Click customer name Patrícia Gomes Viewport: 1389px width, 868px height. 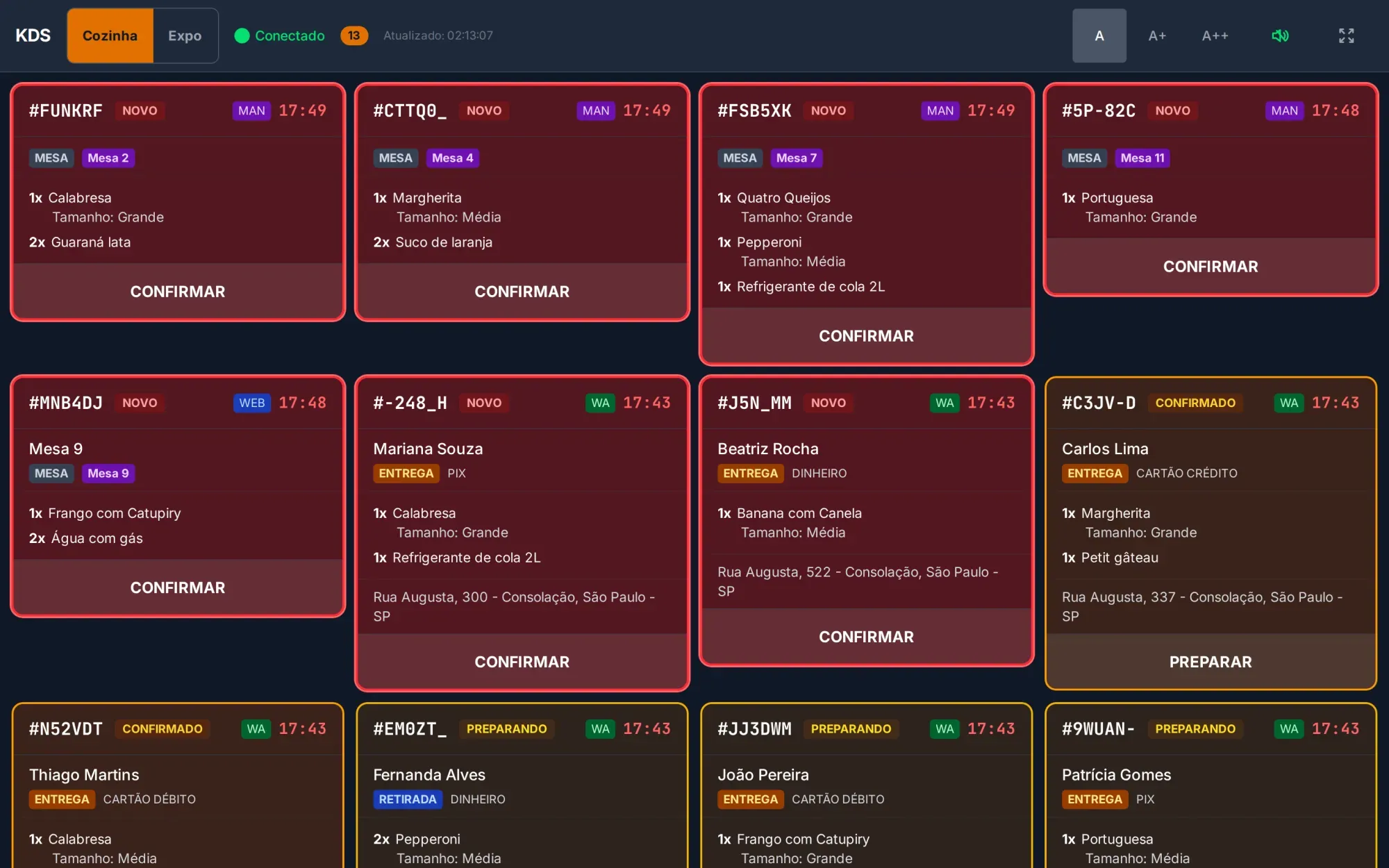[x=1117, y=775]
